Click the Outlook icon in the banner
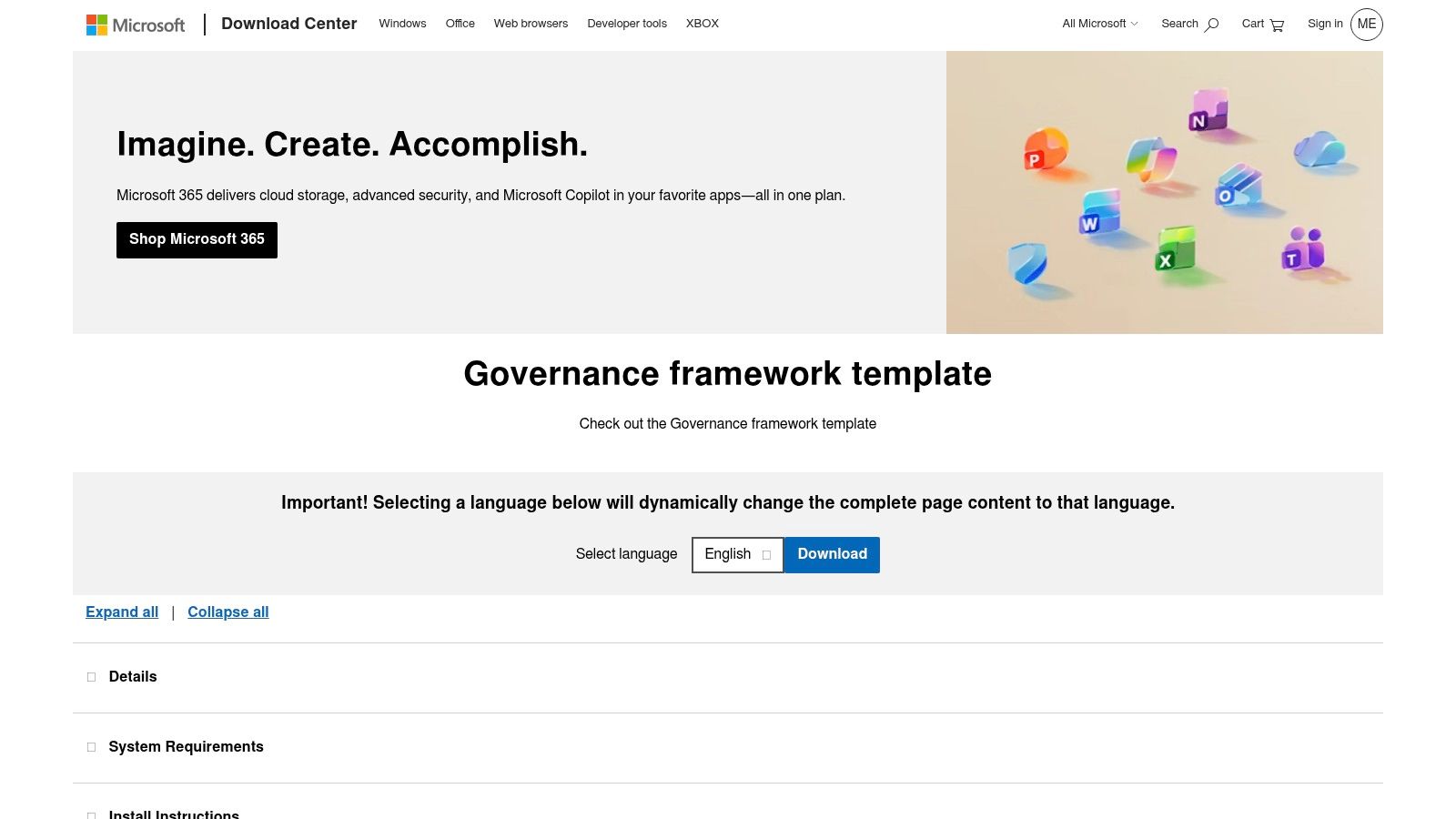 coord(1239,187)
